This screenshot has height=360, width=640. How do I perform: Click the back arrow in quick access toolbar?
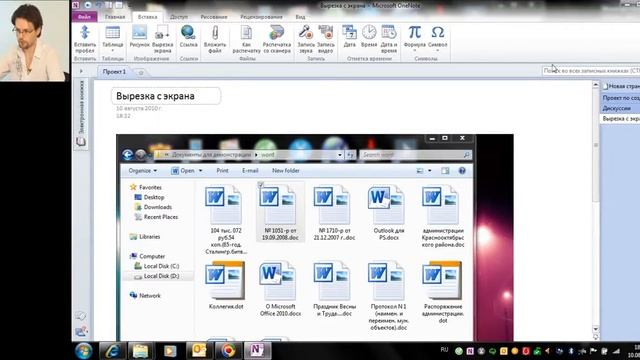pos(88,5)
